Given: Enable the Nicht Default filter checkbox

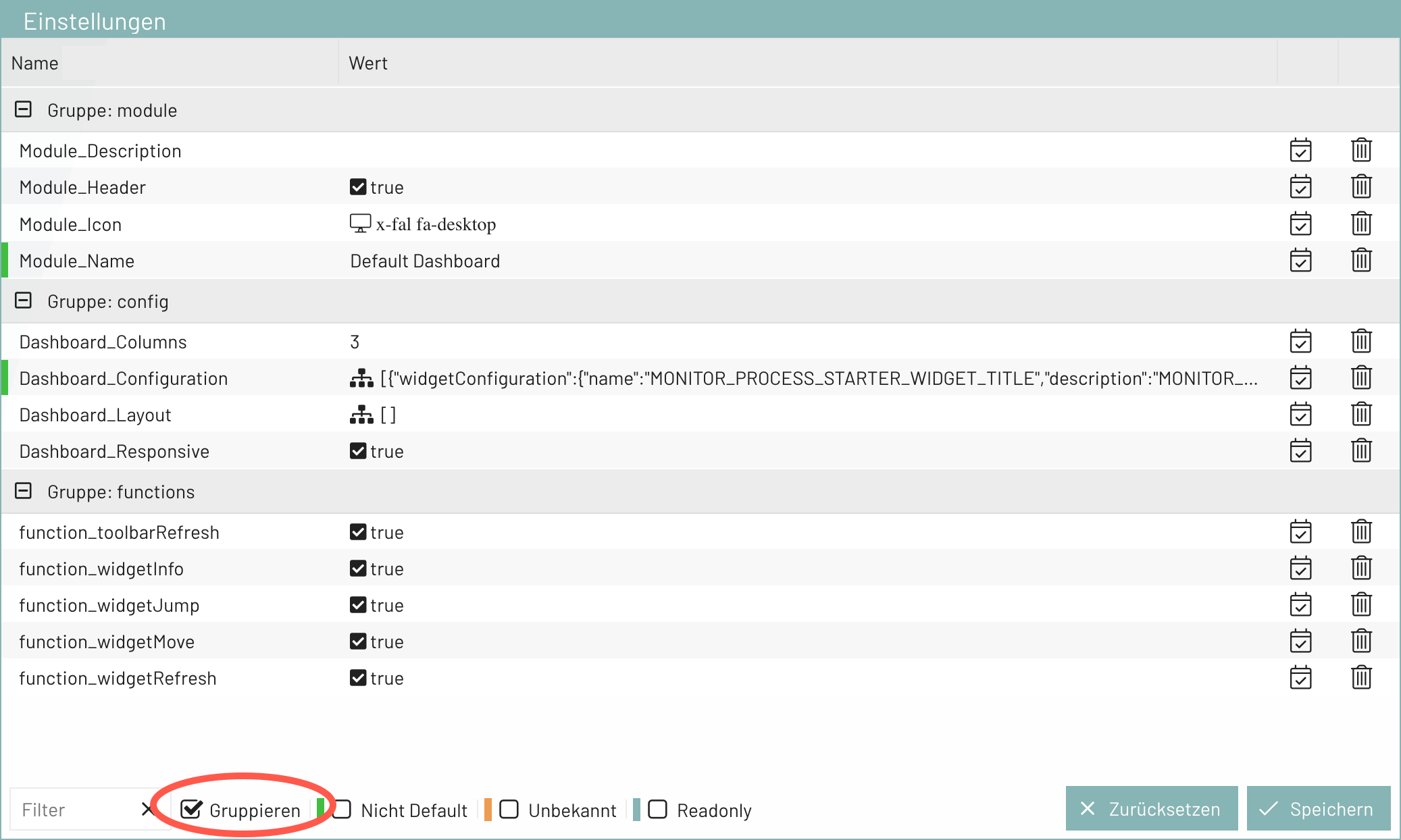Looking at the screenshot, I should coord(342,809).
